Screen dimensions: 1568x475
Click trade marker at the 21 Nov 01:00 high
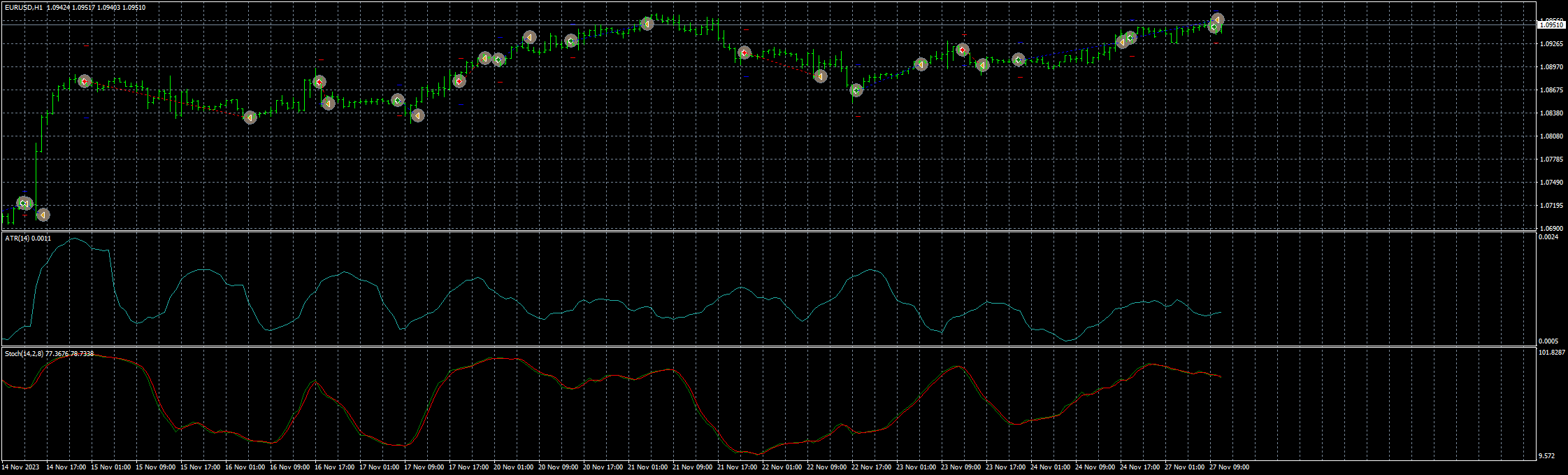647,24
